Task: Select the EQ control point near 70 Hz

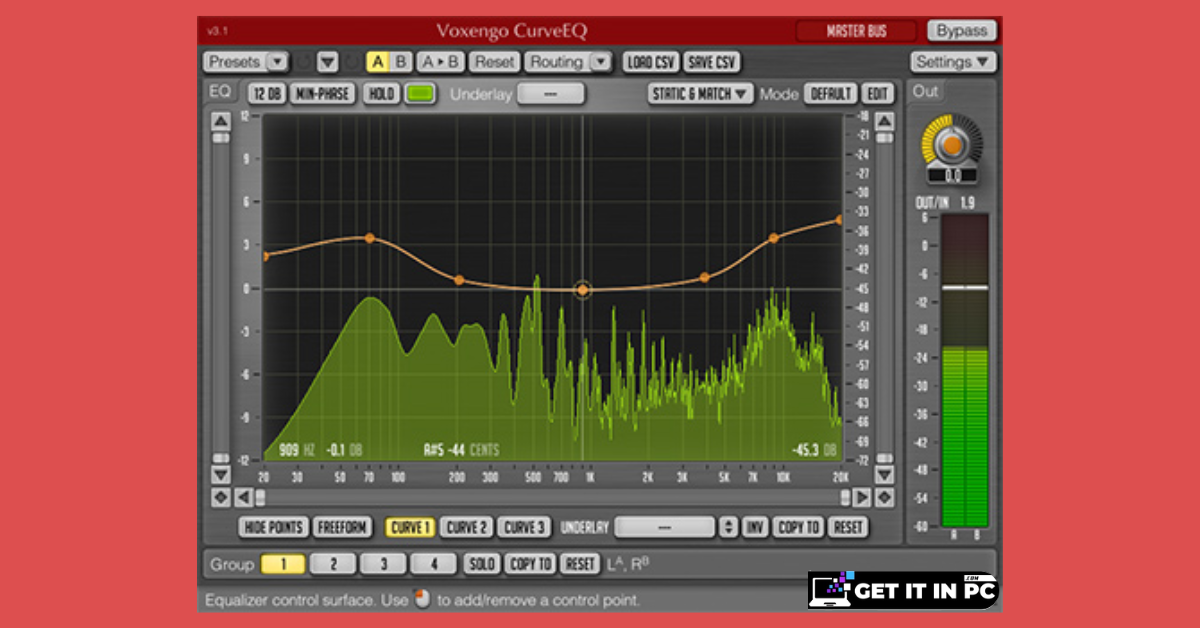Action: coord(370,238)
